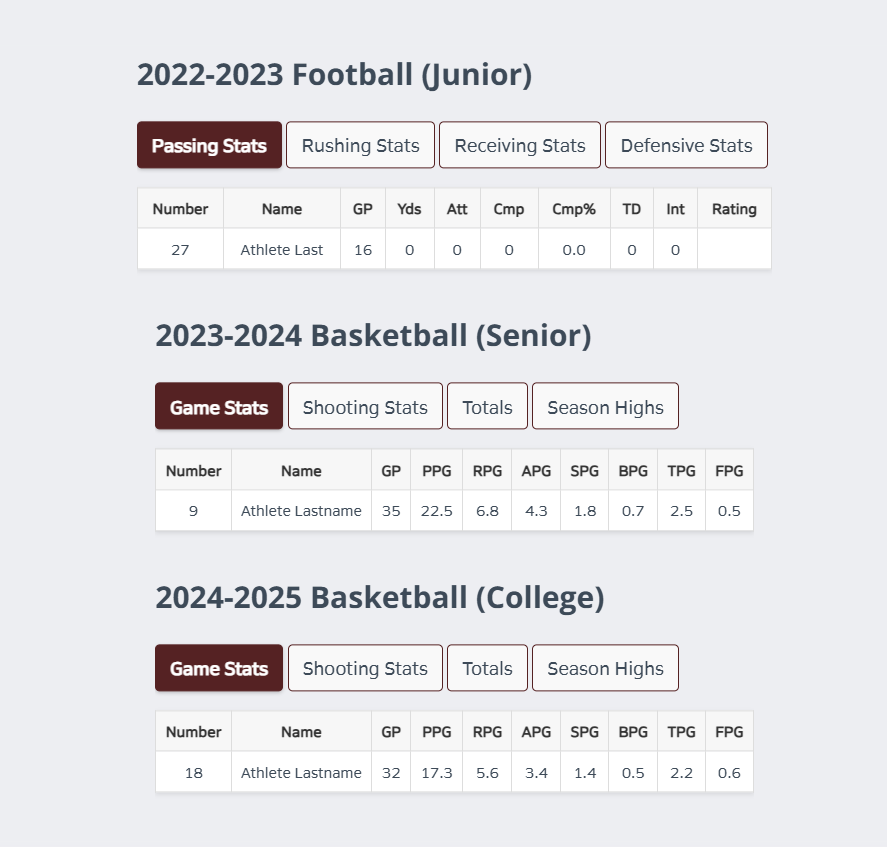Image resolution: width=887 pixels, height=847 pixels.
Task: Click PPG header in Senior Basketball table
Action: pos(437,470)
